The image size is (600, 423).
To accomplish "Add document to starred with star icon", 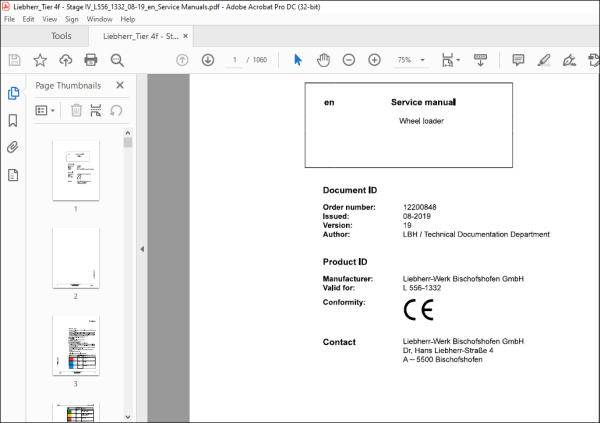I will tap(40, 60).
